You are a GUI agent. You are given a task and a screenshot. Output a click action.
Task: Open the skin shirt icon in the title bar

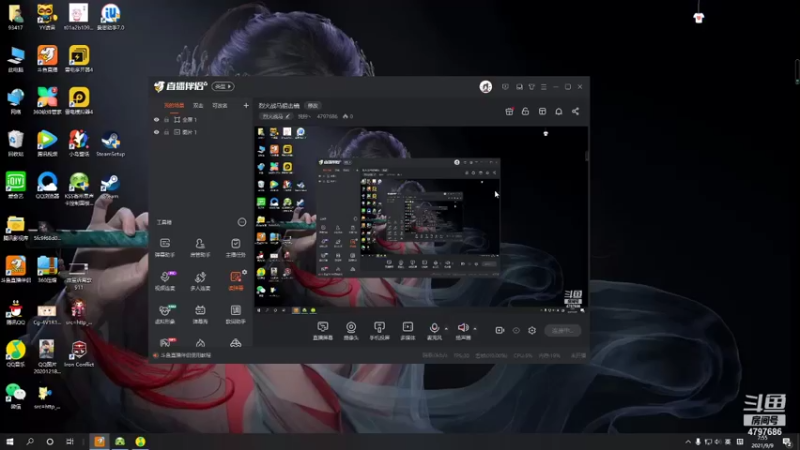532,87
